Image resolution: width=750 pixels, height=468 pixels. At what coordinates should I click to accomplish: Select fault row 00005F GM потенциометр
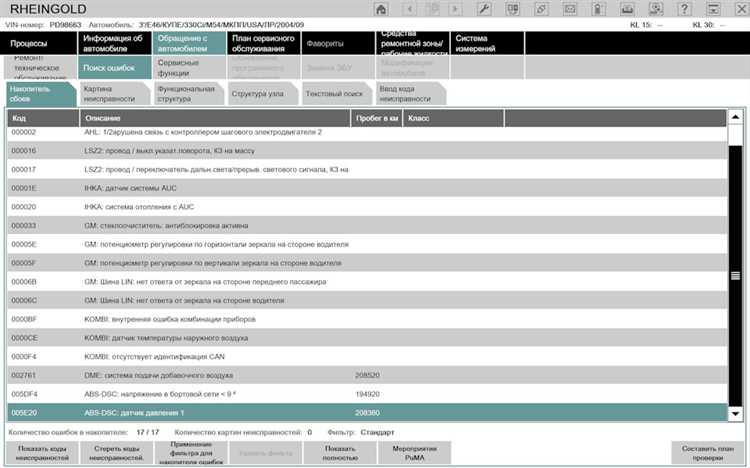tap(367, 263)
